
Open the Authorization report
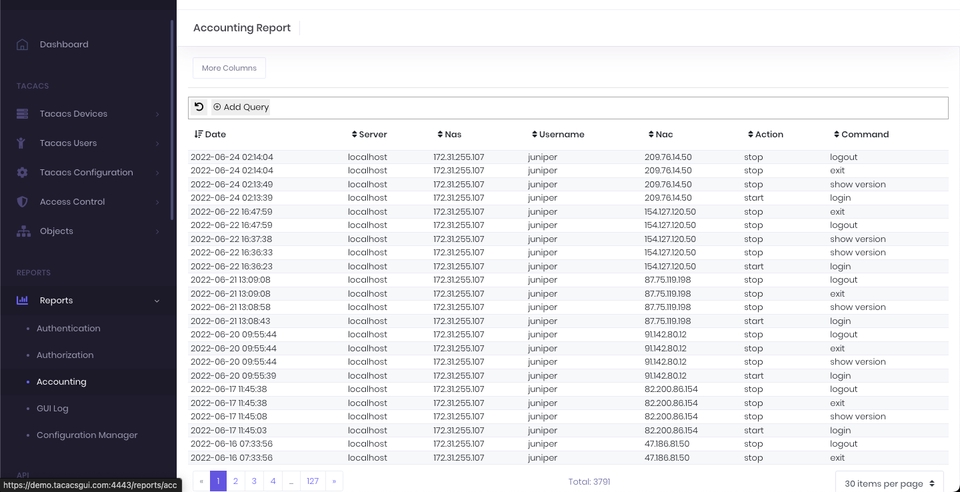(x=65, y=355)
